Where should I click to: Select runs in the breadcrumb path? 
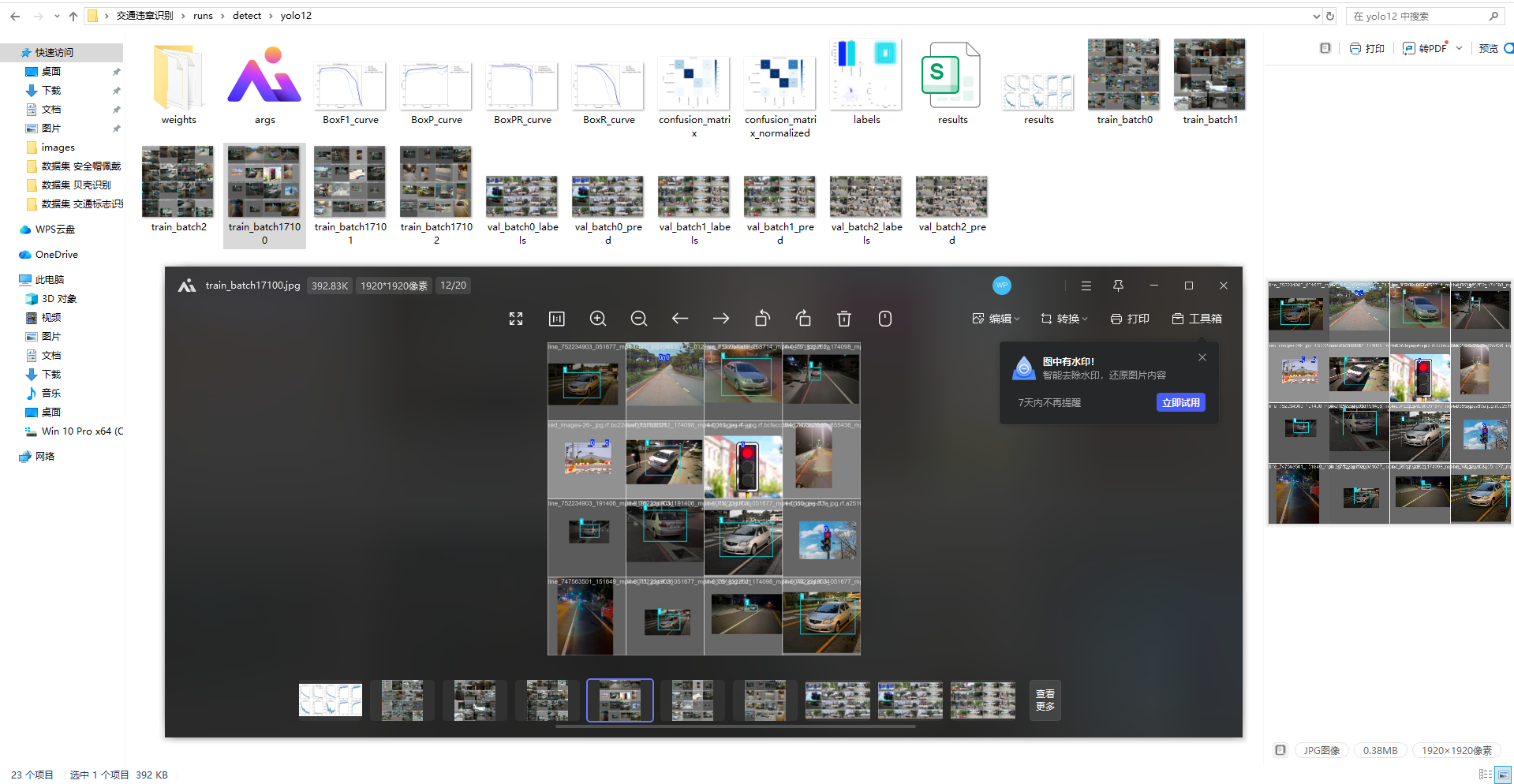click(203, 16)
